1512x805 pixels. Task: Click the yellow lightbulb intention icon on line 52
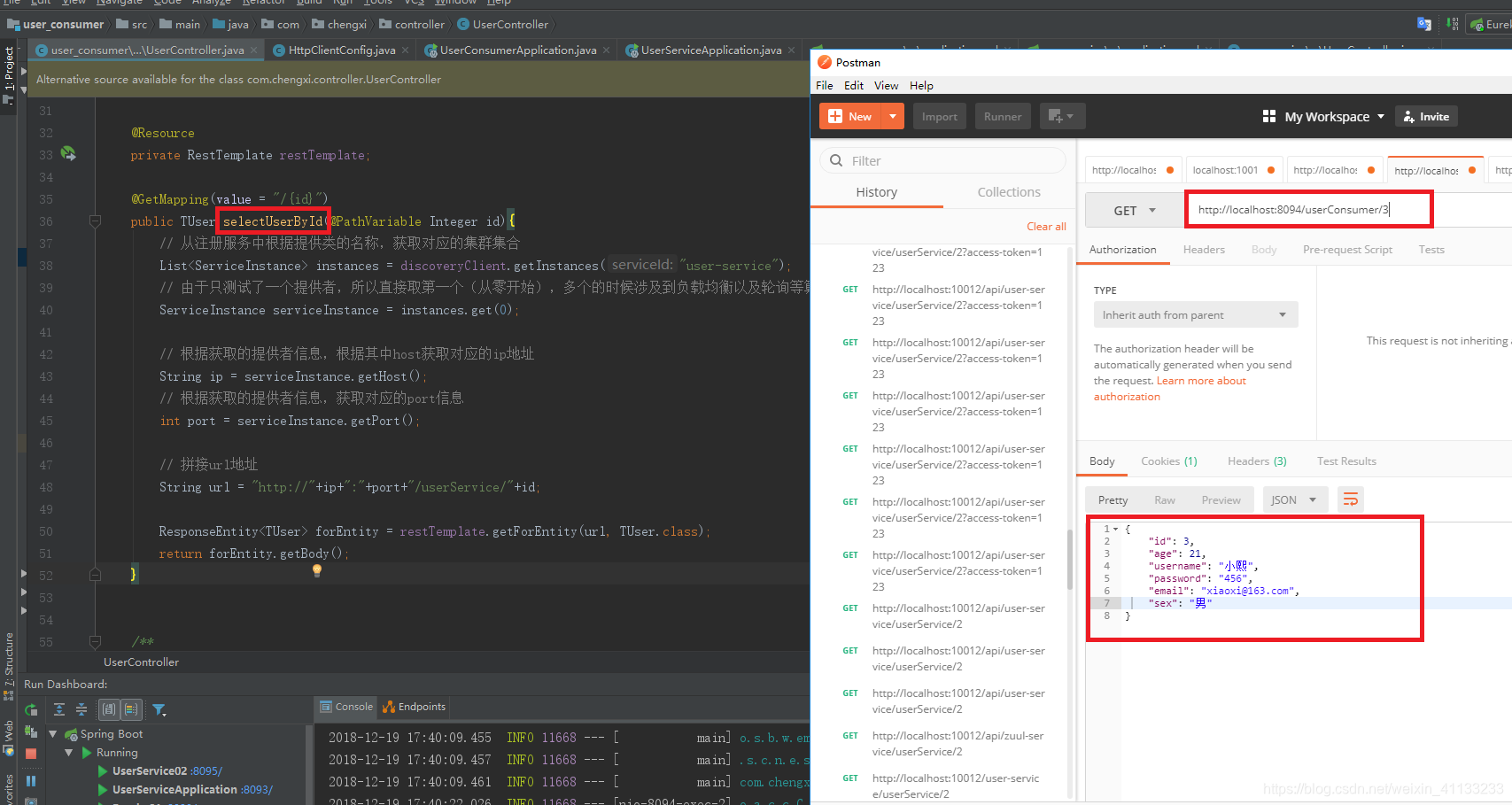pos(317,571)
